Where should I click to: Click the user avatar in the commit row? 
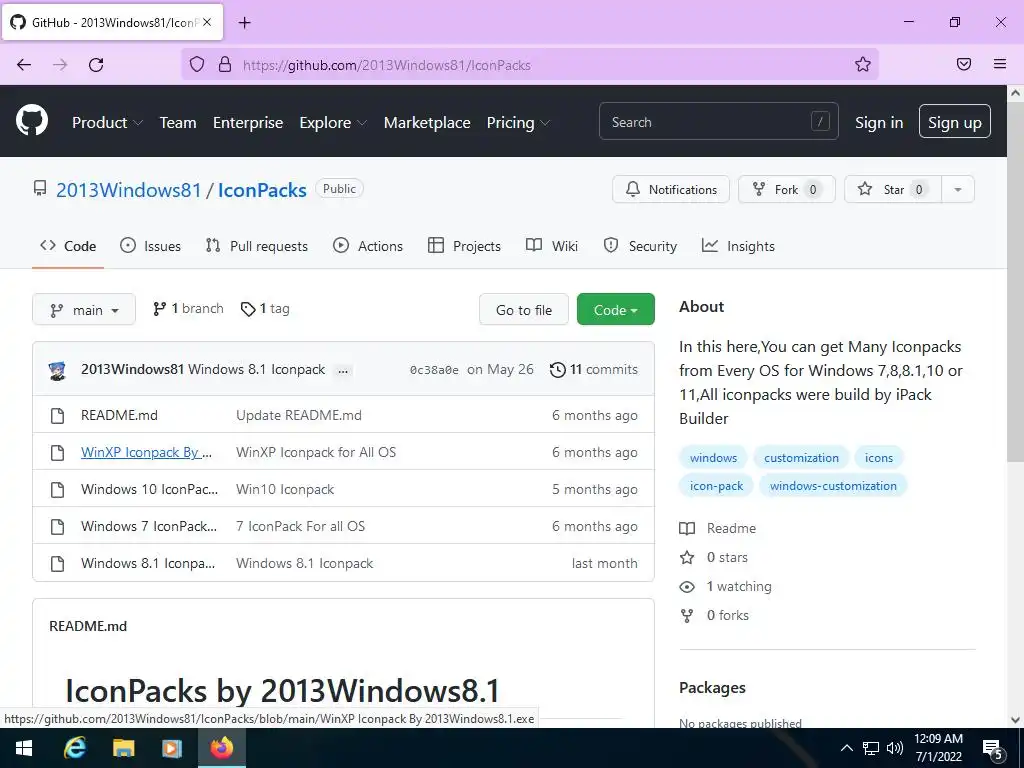[x=57, y=370]
